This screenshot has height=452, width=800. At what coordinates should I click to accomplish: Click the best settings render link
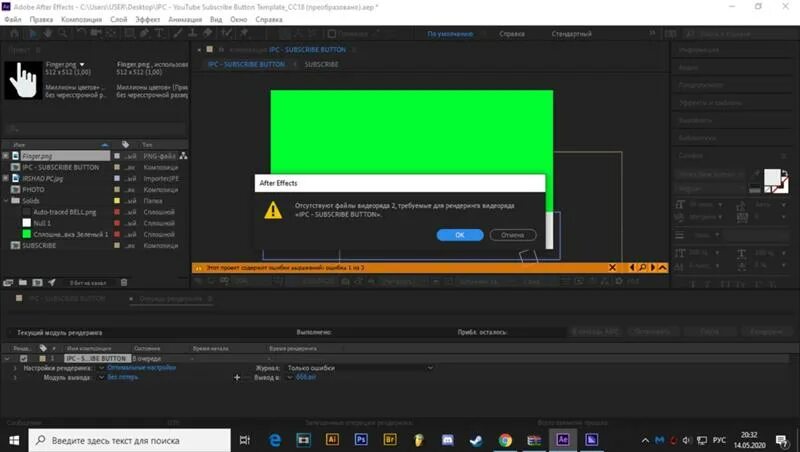tap(142, 368)
